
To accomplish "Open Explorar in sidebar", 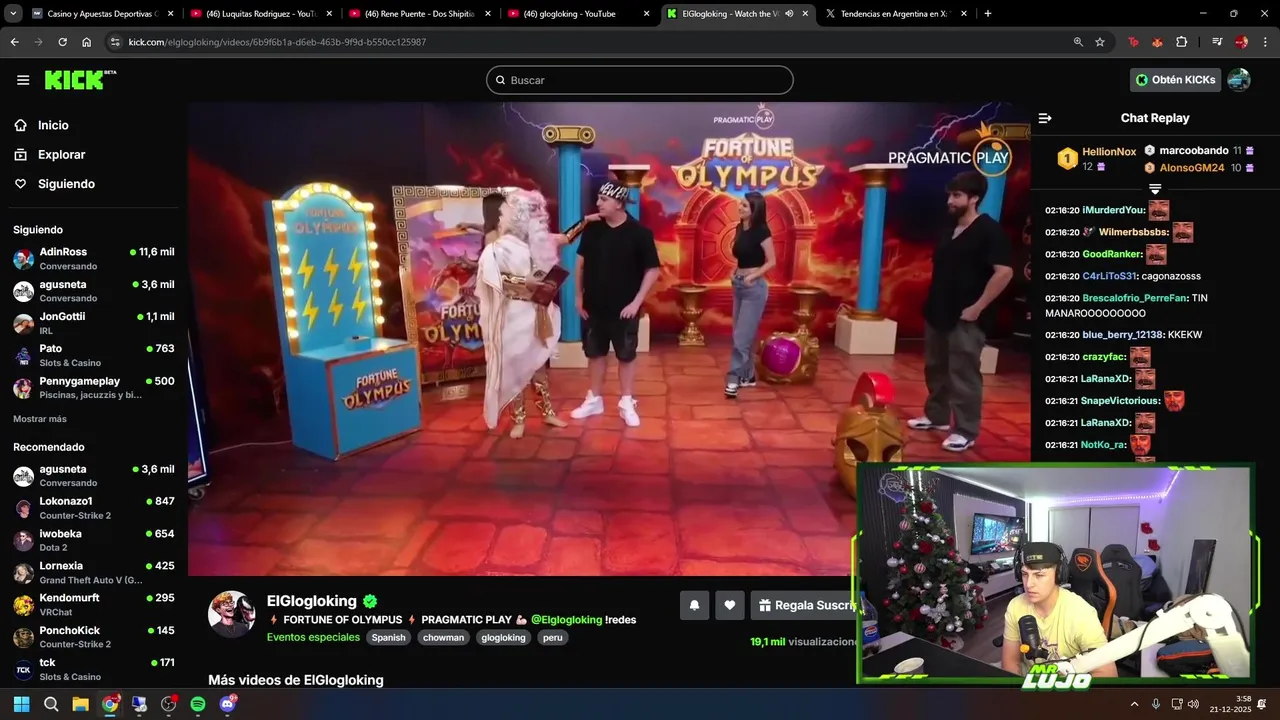I will tap(61, 155).
